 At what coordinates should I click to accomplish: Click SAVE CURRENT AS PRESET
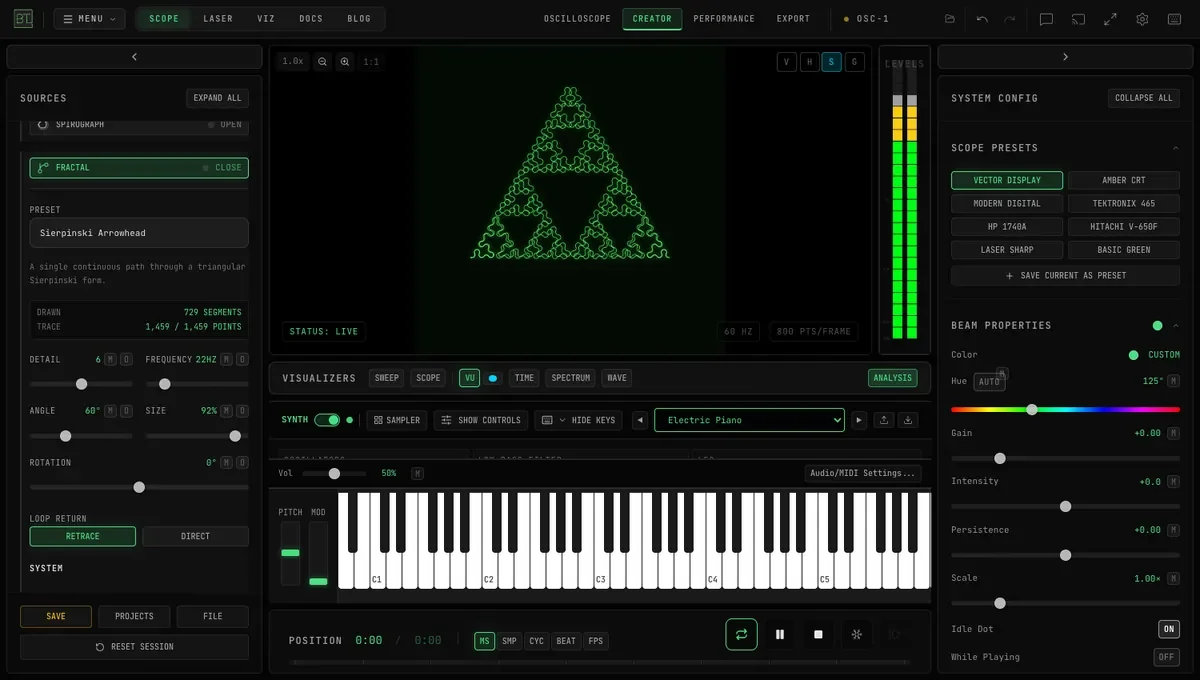pyautogui.click(x=1065, y=275)
